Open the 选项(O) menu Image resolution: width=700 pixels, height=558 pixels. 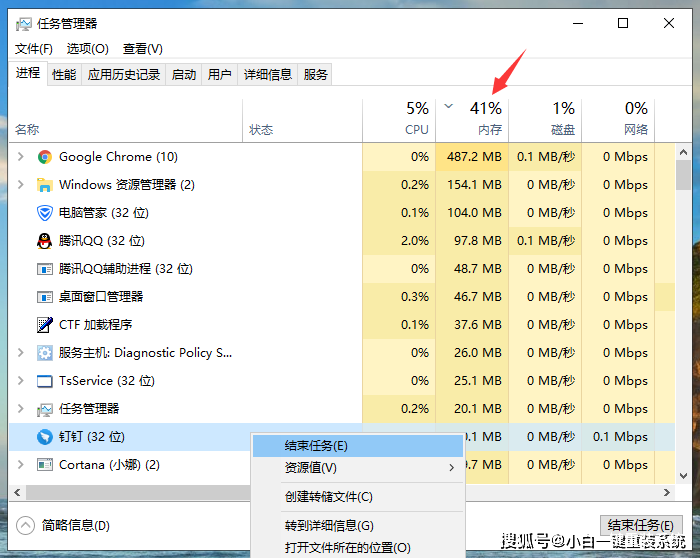click(88, 49)
